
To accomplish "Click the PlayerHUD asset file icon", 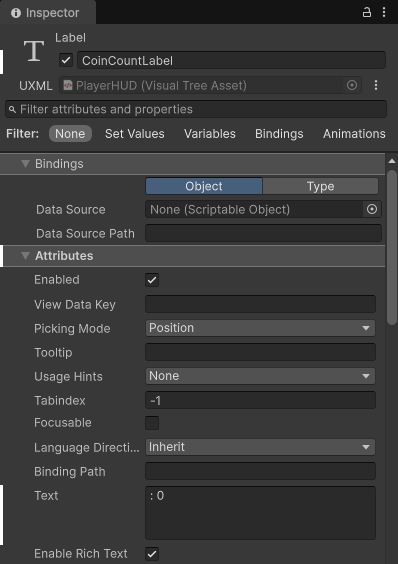I will point(68,85).
